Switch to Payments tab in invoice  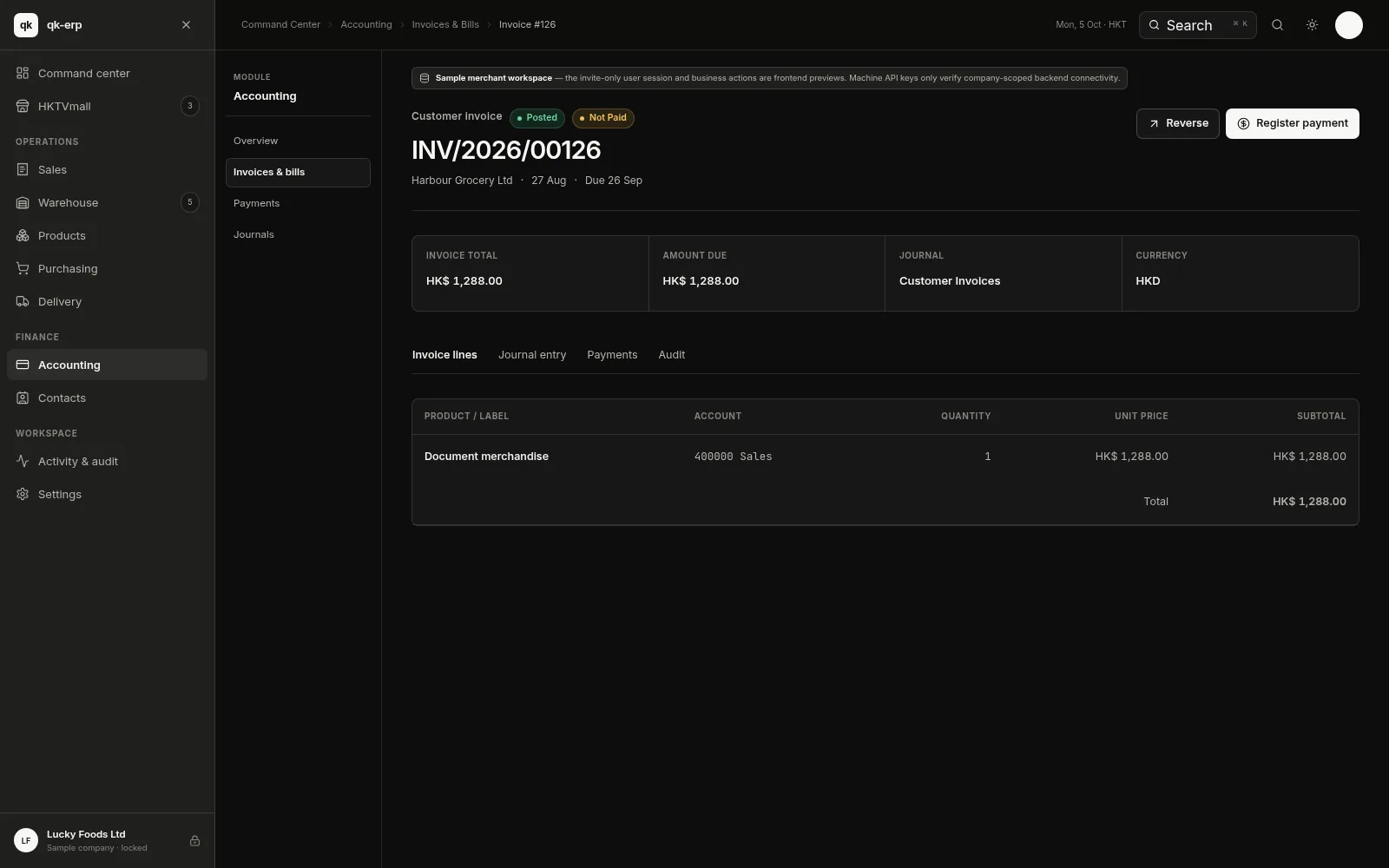tap(612, 355)
